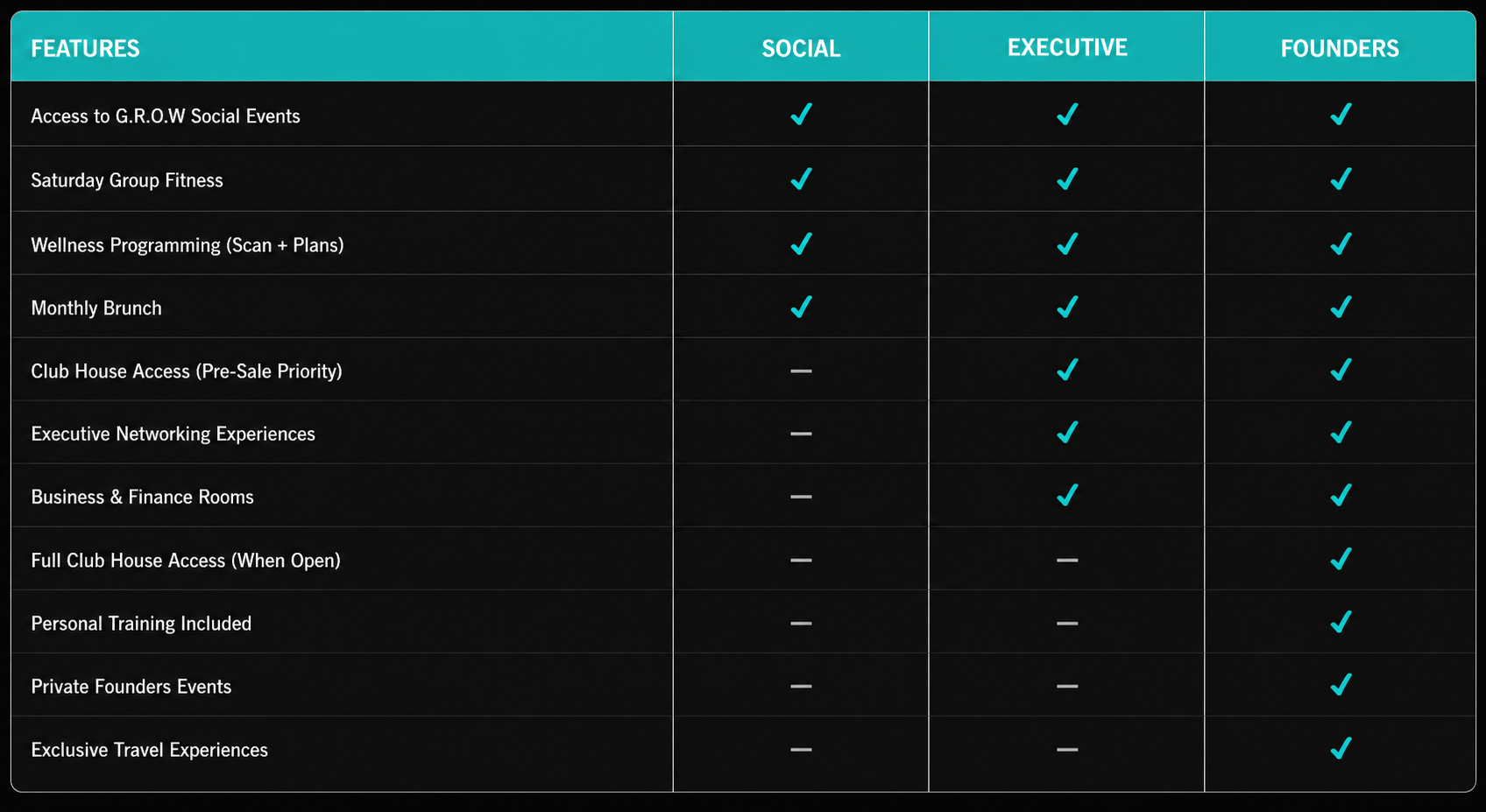The width and height of the screenshot is (1486, 812).
Task: Click Social dash for Personal Training Included
Action: click(x=801, y=623)
